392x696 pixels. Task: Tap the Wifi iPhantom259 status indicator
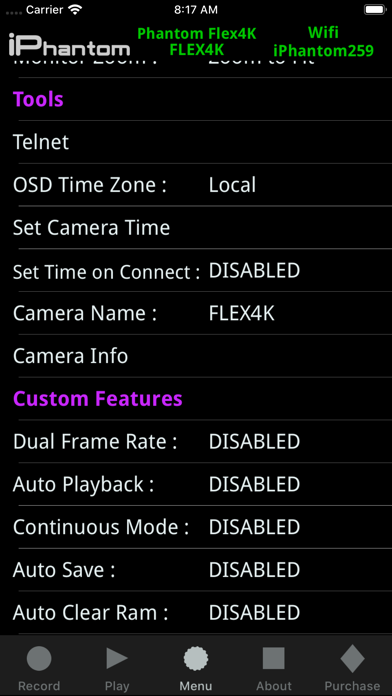pos(324,42)
